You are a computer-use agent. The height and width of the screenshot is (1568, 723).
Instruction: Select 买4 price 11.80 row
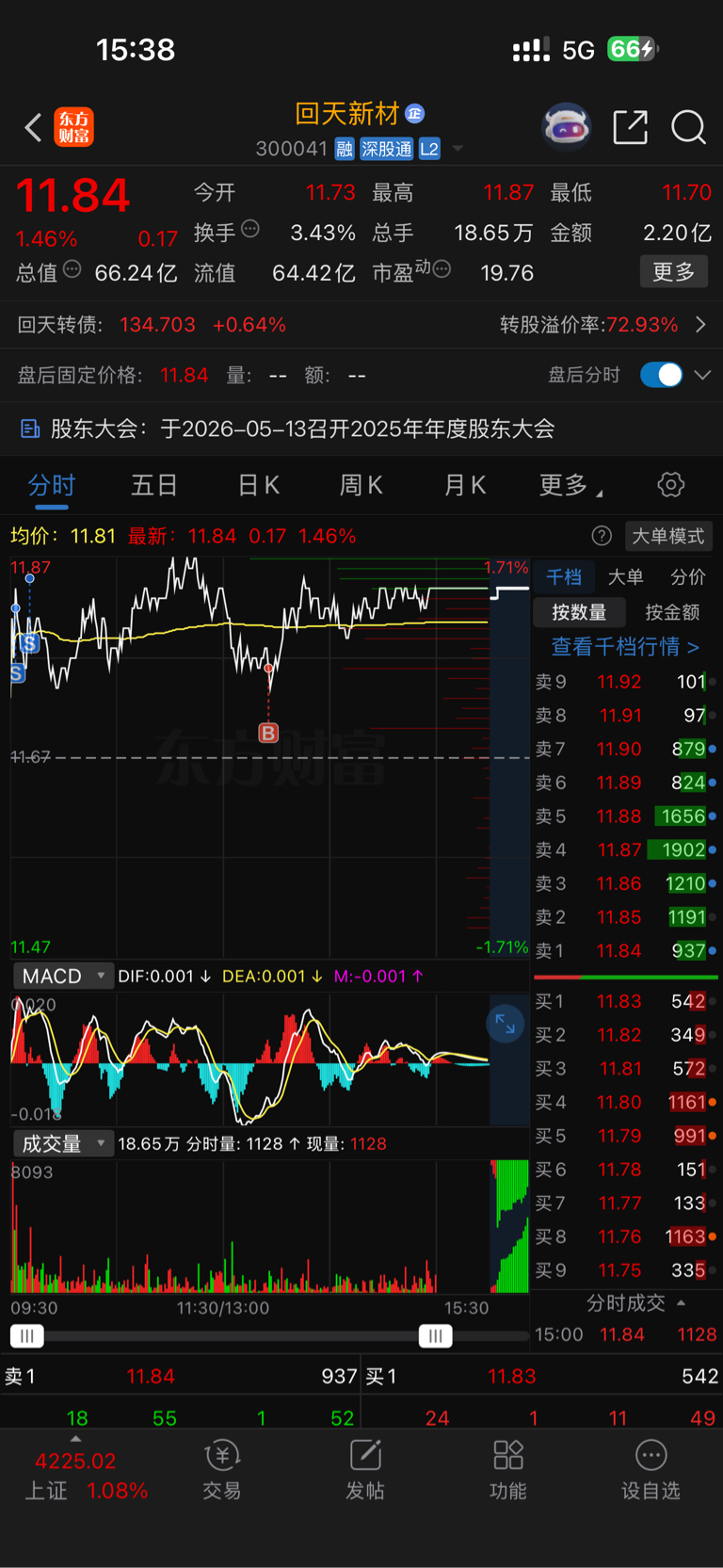(626, 1103)
